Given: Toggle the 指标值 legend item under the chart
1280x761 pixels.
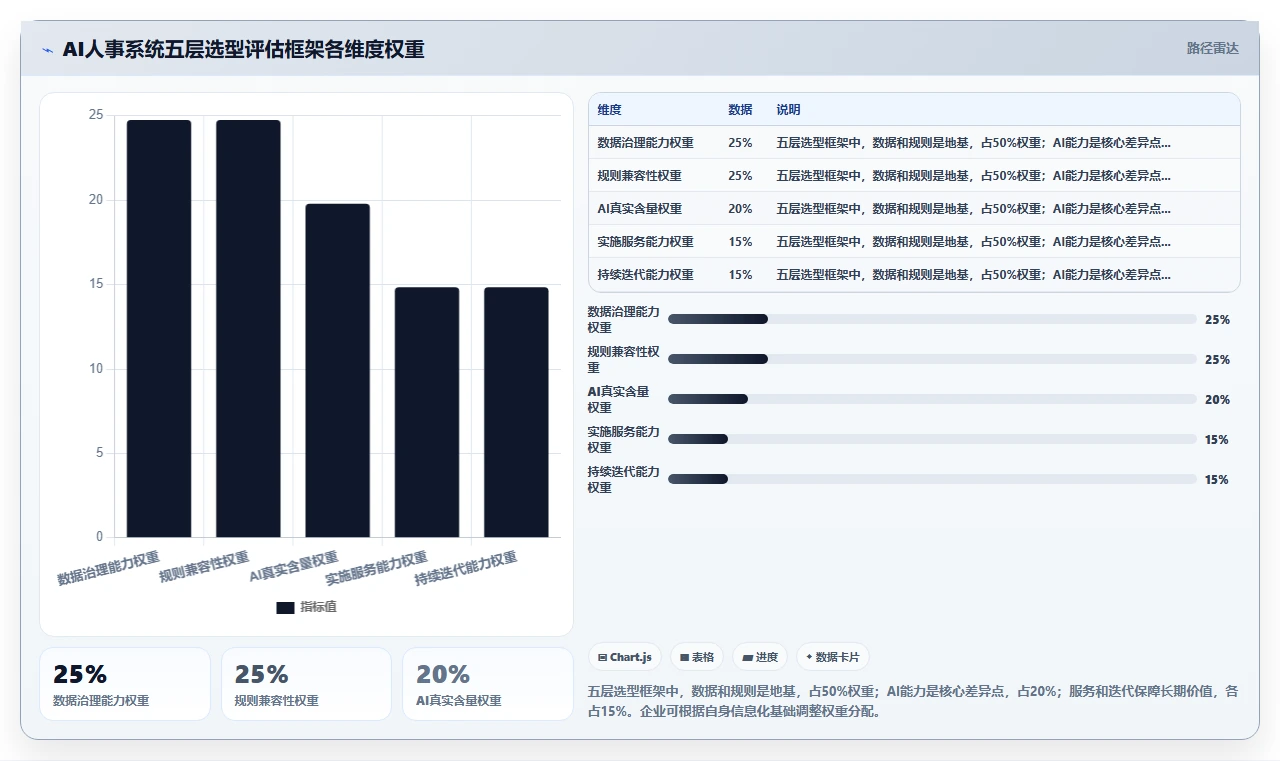Looking at the screenshot, I should click(x=307, y=607).
